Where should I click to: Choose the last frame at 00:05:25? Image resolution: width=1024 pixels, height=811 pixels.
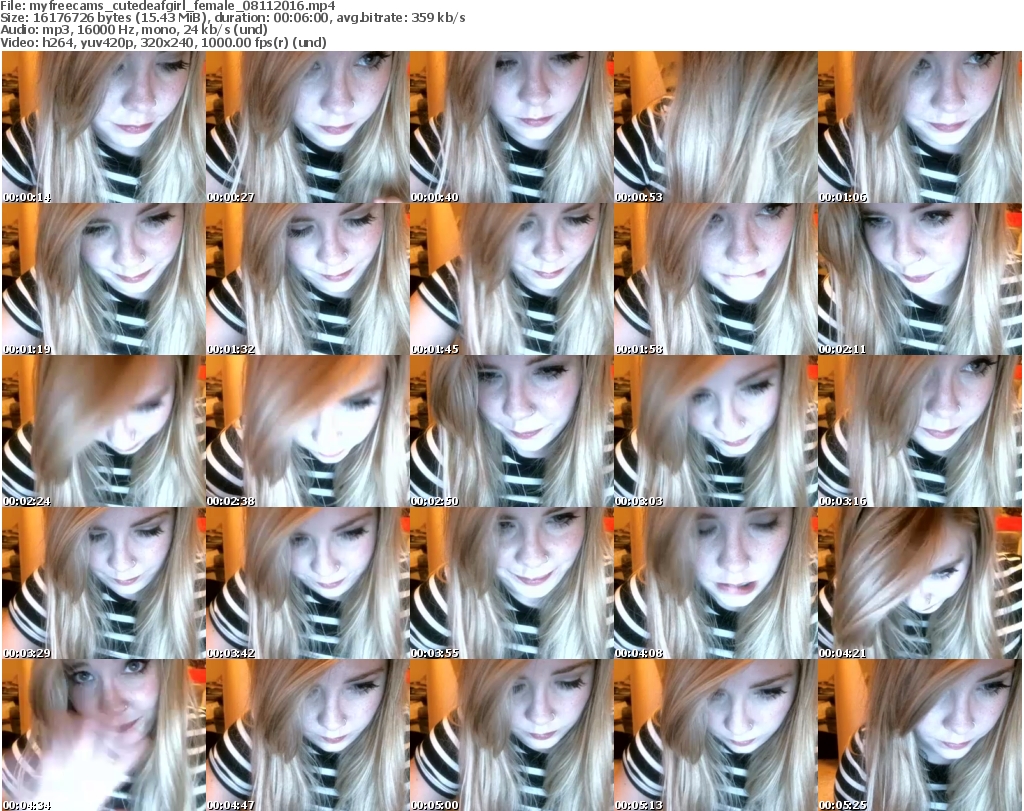click(919, 735)
